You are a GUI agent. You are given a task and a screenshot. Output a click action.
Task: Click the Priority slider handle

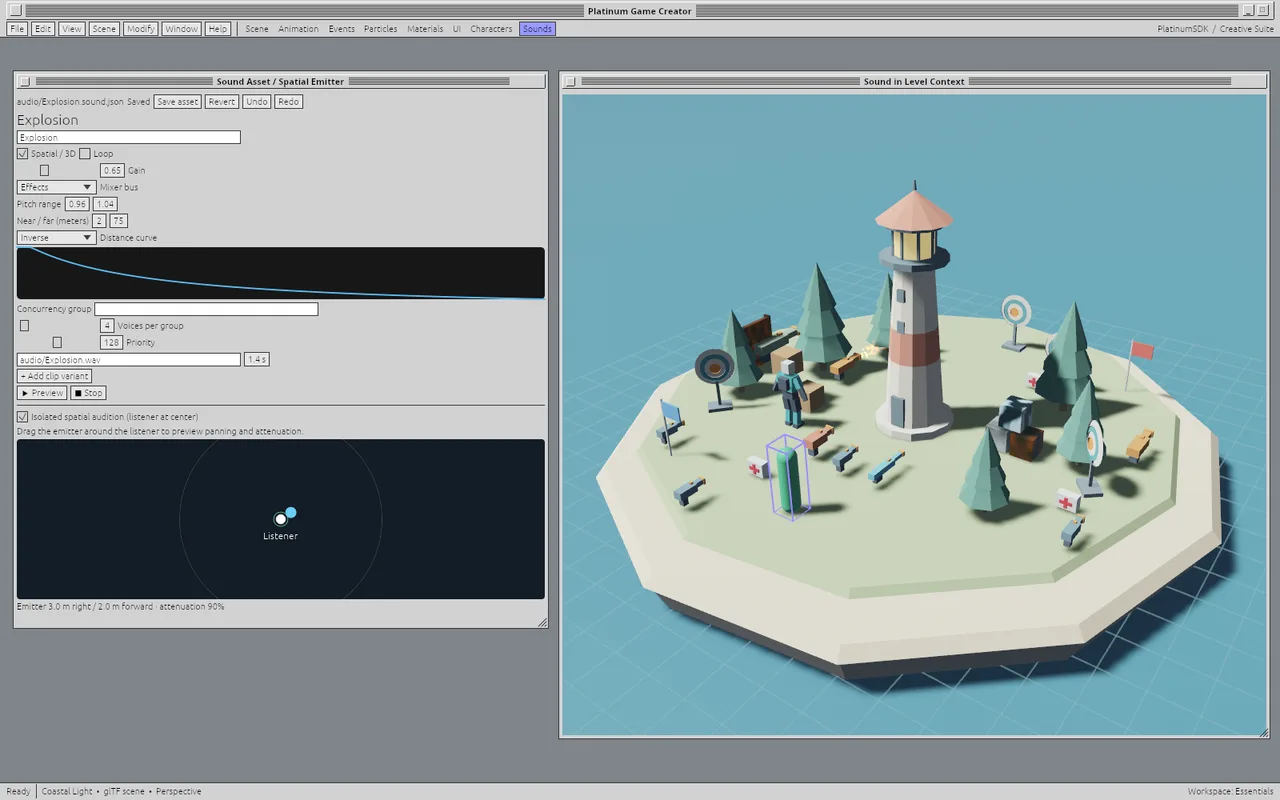click(x=57, y=343)
